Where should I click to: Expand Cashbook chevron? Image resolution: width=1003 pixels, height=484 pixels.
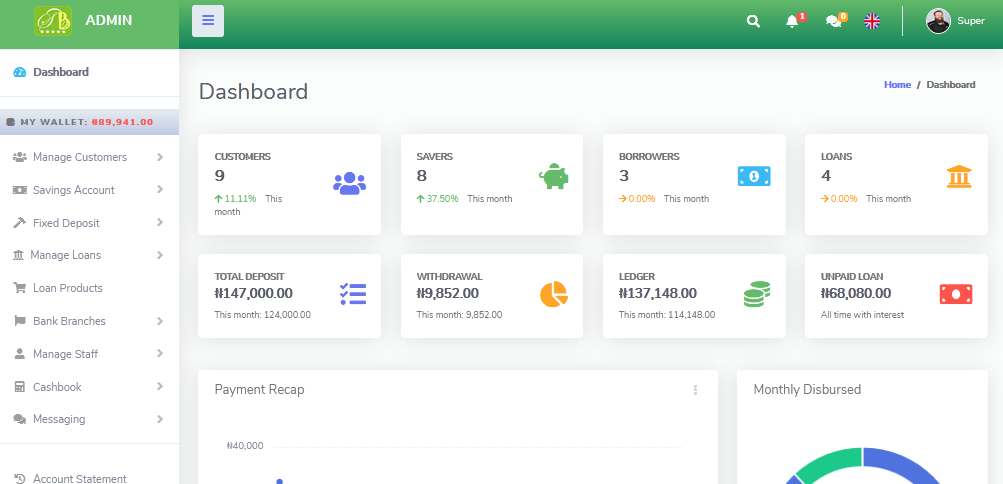point(160,386)
